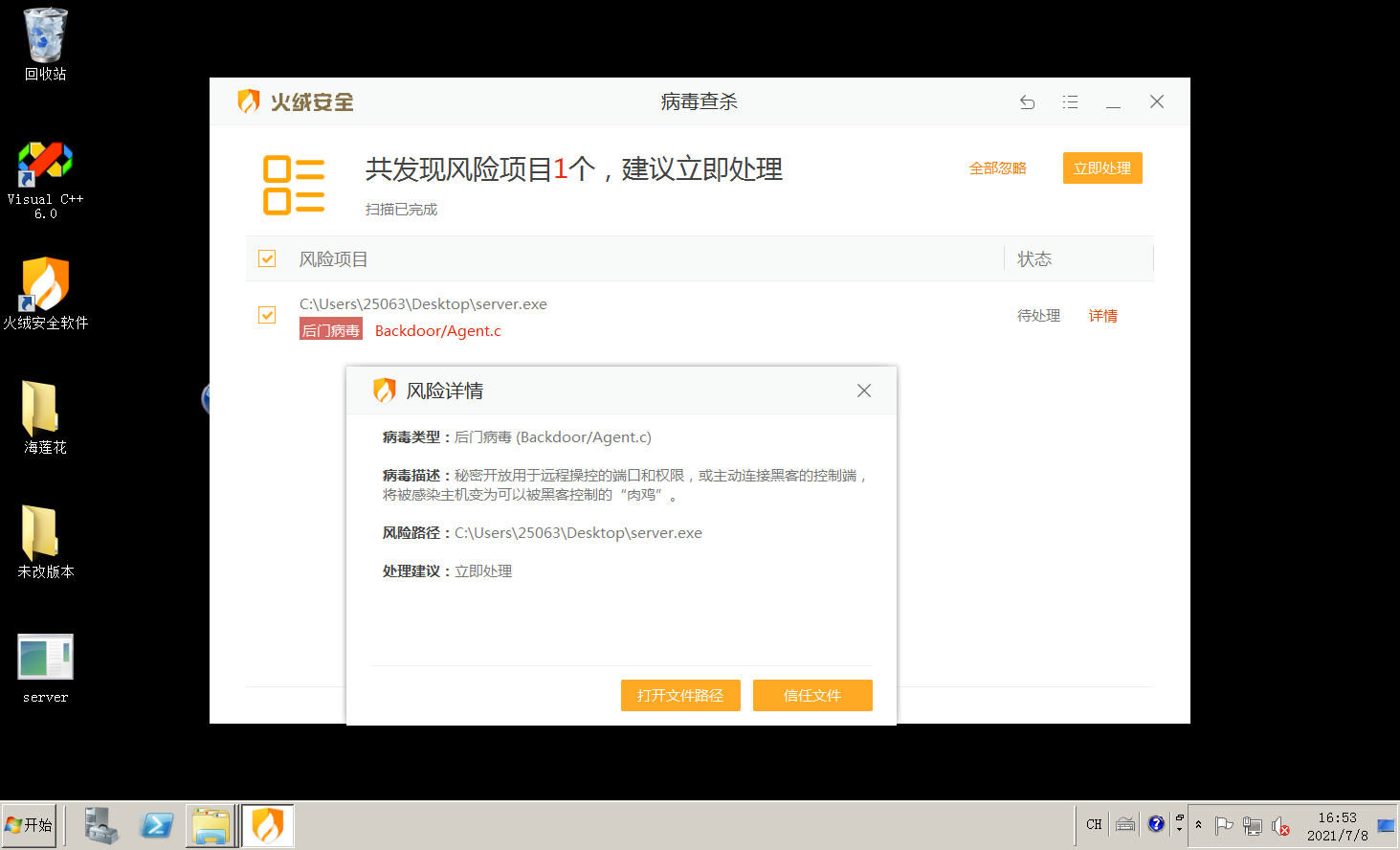This screenshot has width=1400, height=850.
Task: Open the Recycle Bin desktop icon
Action: [45, 45]
